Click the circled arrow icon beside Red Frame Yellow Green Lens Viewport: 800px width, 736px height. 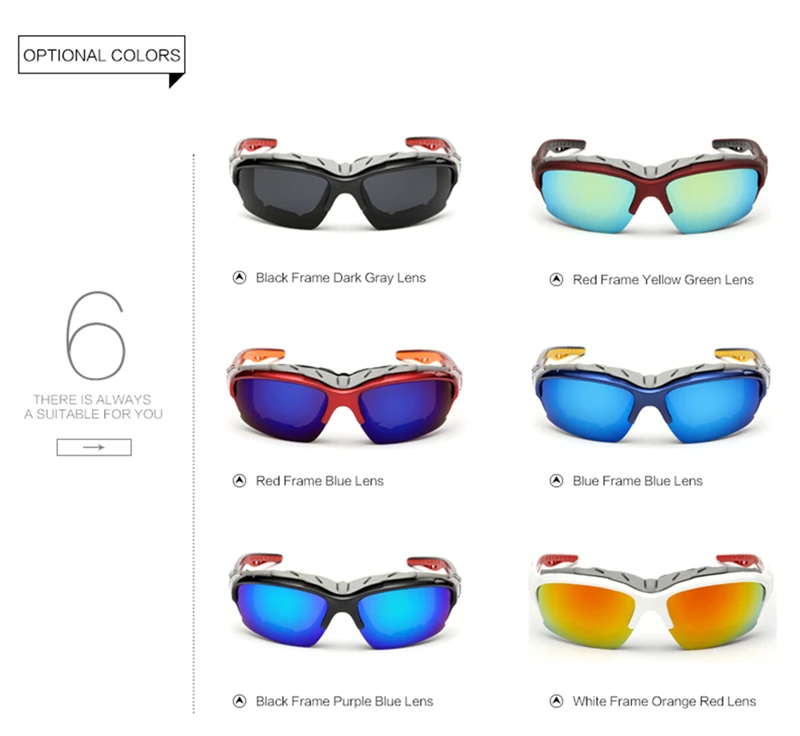pos(556,280)
